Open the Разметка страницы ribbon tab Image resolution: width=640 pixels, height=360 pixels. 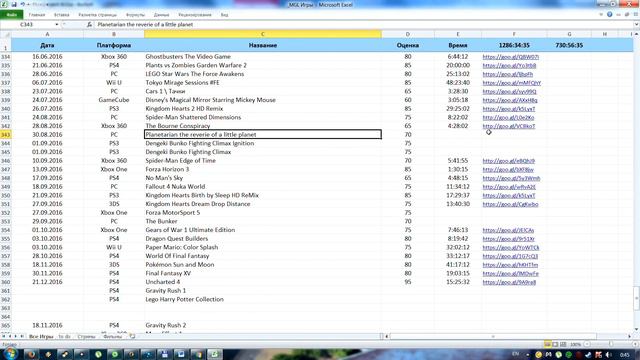[x=98, y=15]
